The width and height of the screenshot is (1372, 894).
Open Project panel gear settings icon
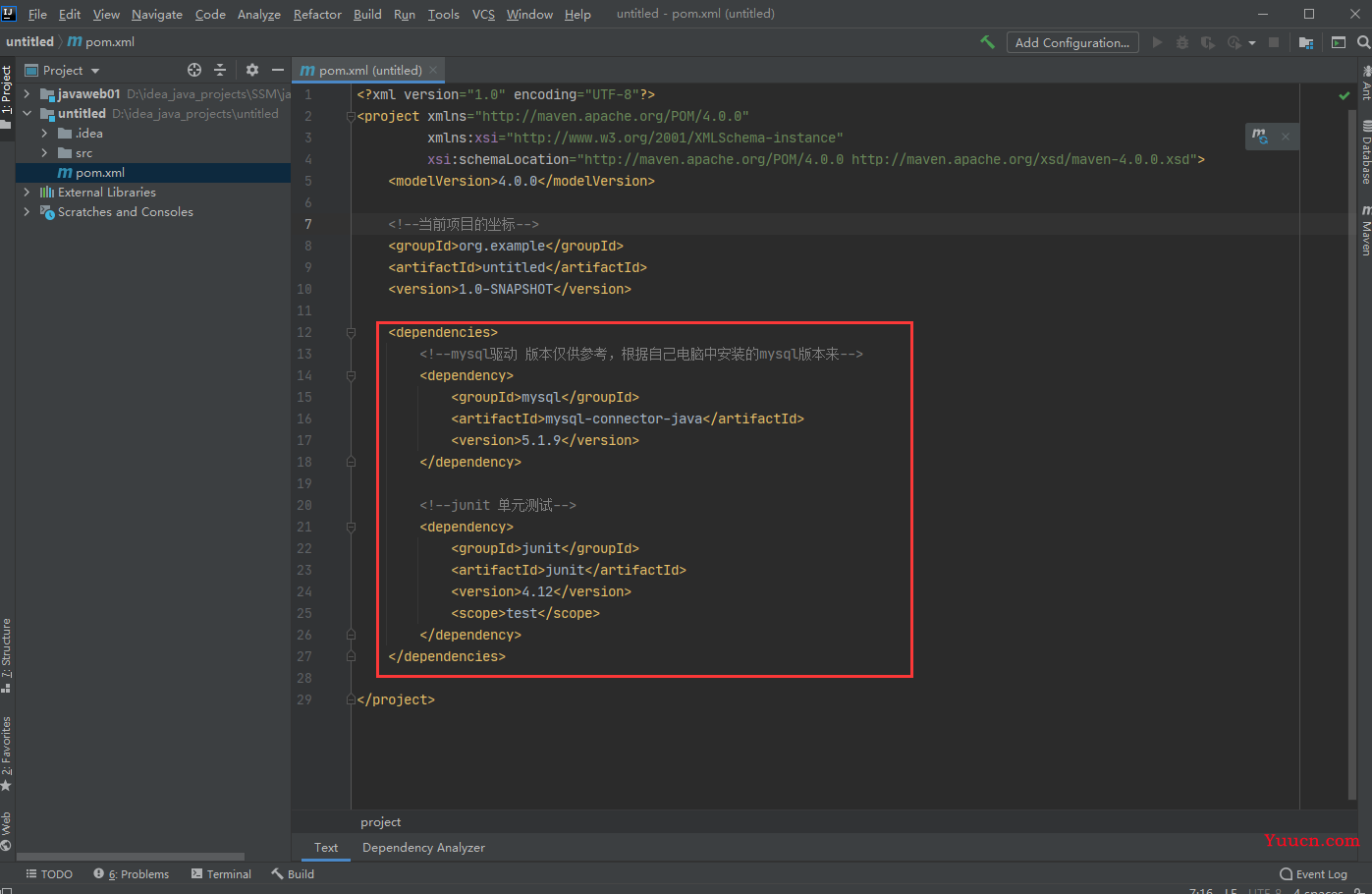tap(252, 70)
